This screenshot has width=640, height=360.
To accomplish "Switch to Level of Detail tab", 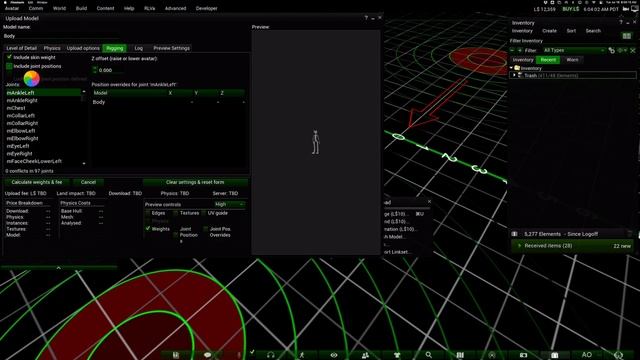I will coord(21,48).
